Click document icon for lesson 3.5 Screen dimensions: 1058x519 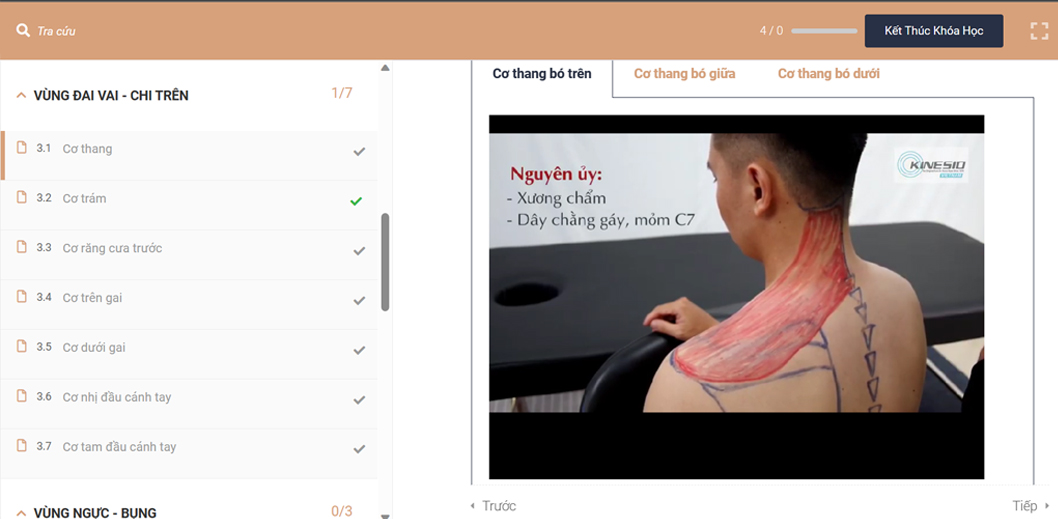tap(22, 346)
